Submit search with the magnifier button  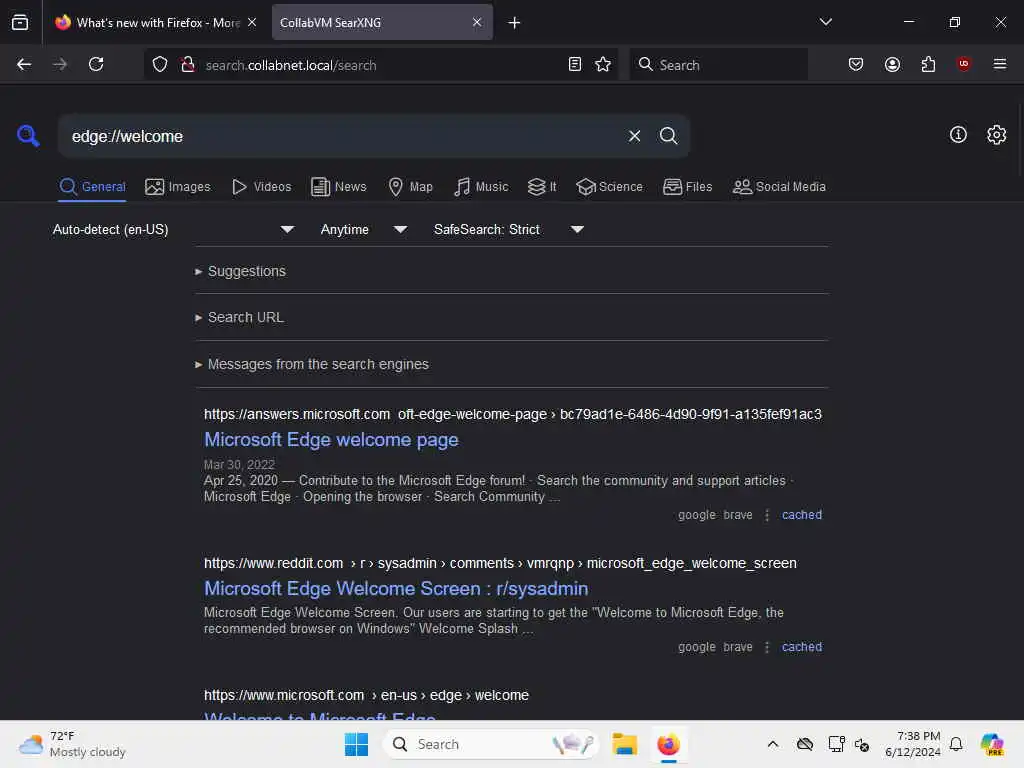point(668,136)
